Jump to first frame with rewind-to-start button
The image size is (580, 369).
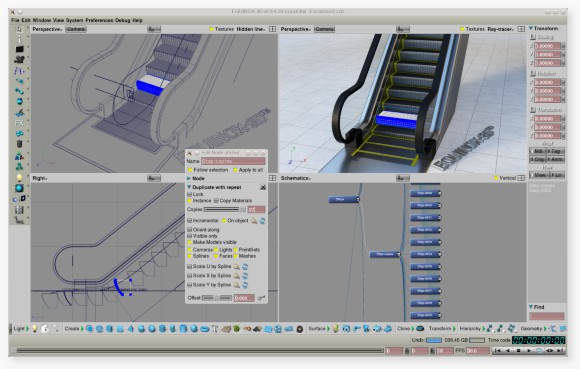[x=498, y=350]
